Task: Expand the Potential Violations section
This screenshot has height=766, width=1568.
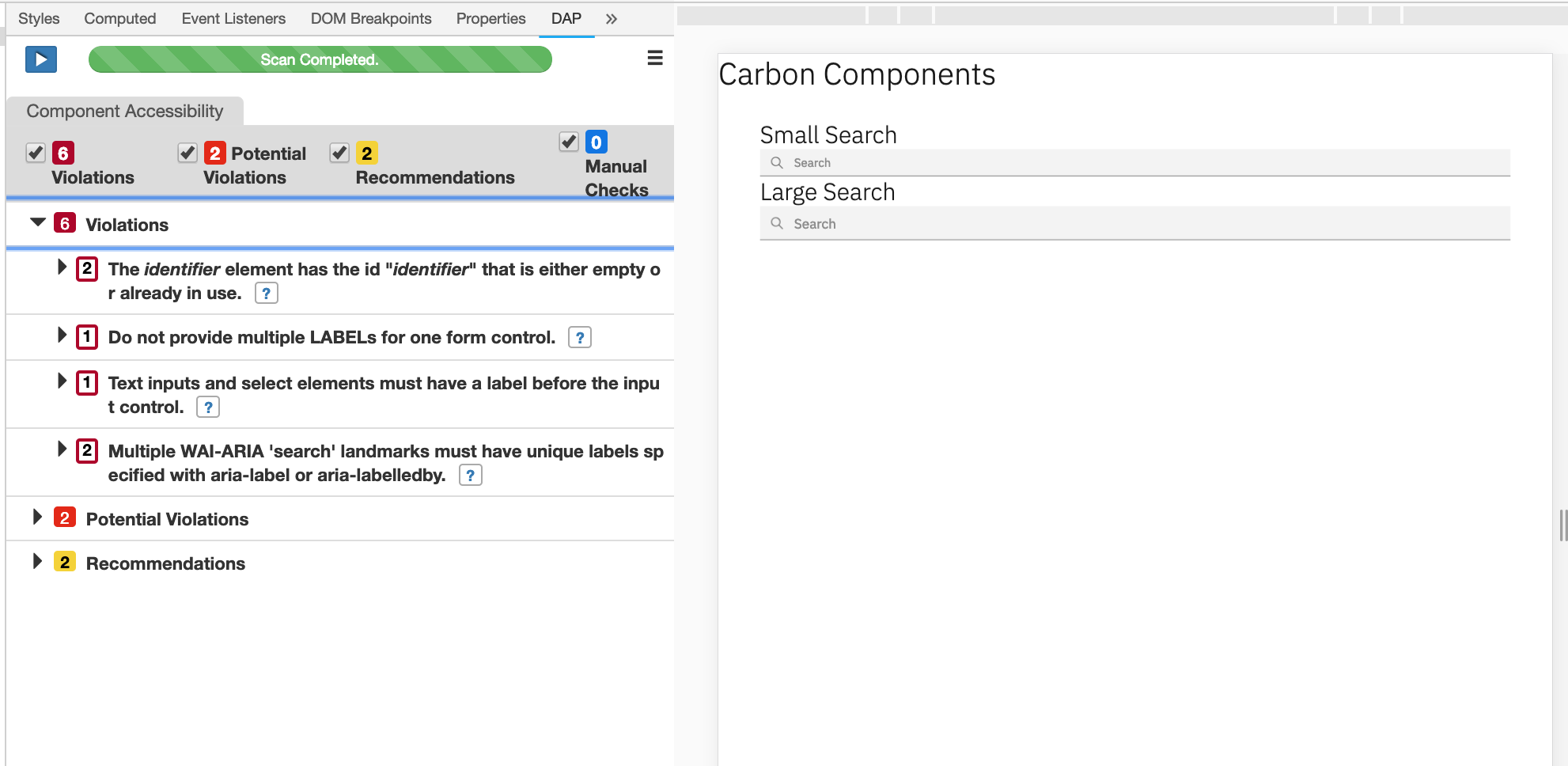Action: [x=36, y=517]
